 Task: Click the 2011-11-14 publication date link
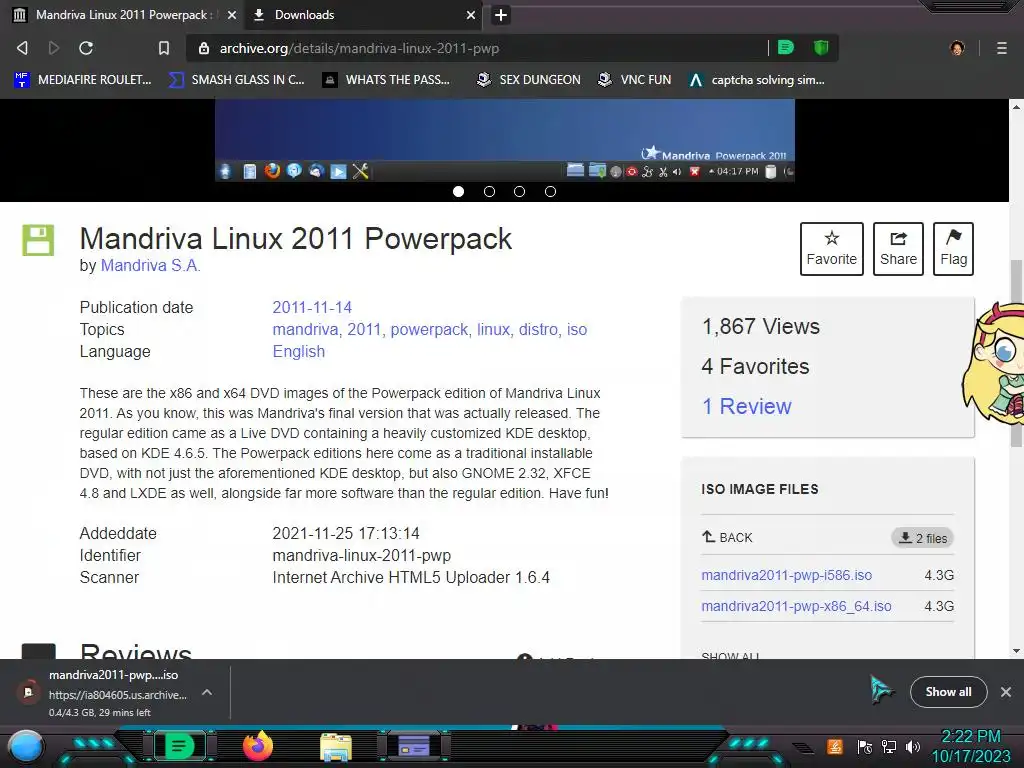312,307
